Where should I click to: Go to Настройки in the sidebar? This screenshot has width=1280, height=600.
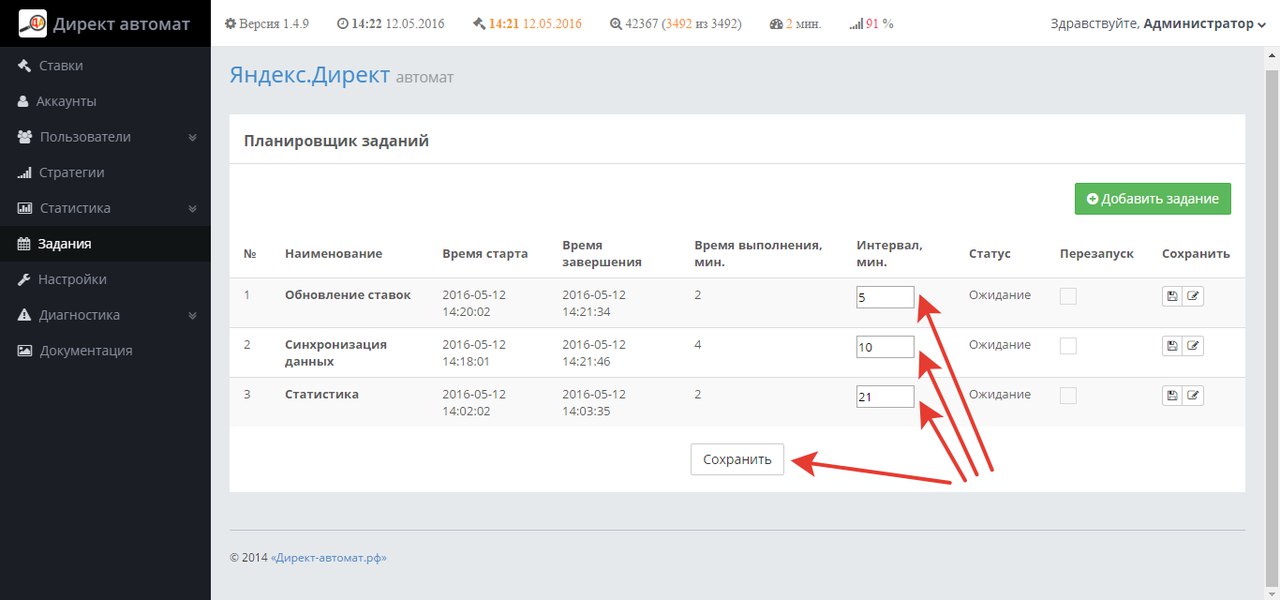[x=72, y=280]
